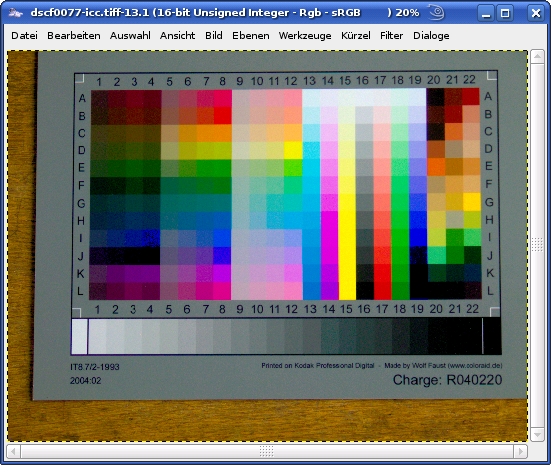Click the '2004:02' date text in image

85,381
